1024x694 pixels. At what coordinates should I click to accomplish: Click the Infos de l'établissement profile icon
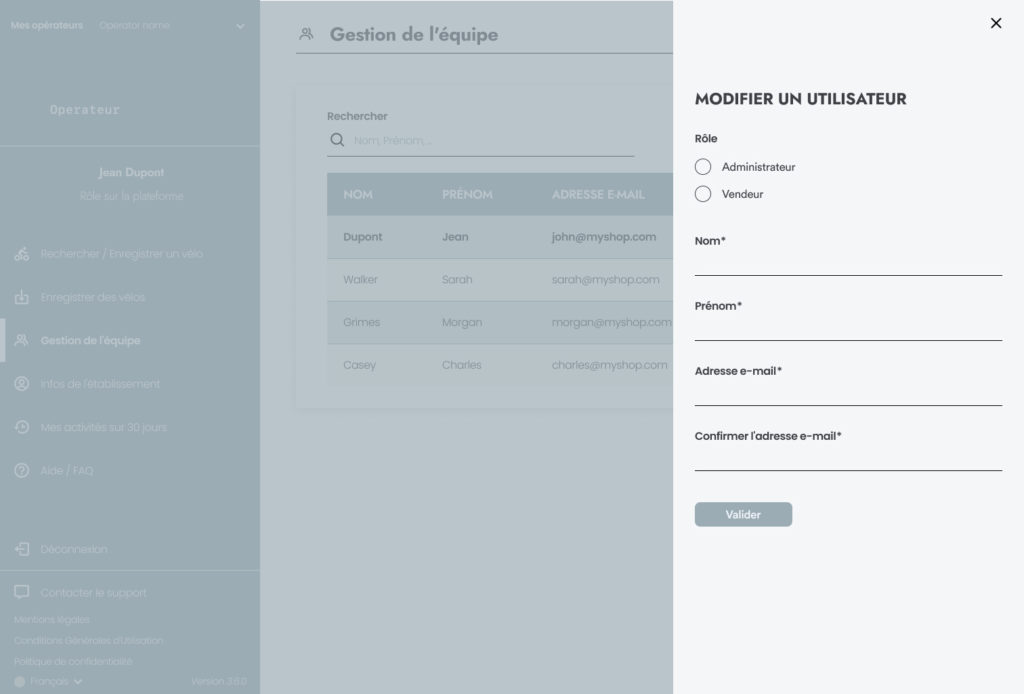coord(22,384)
